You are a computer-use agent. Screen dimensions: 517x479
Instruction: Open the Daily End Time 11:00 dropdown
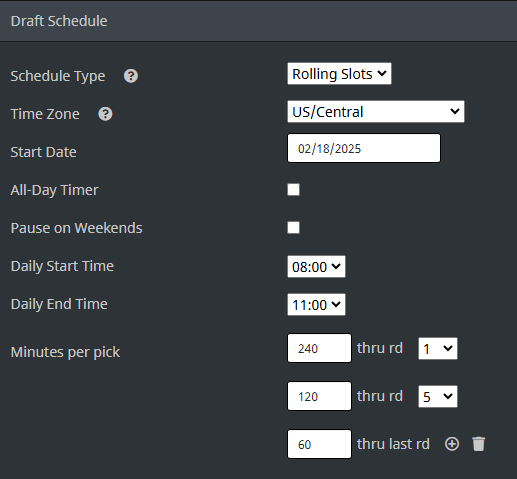tap(316, 304)
